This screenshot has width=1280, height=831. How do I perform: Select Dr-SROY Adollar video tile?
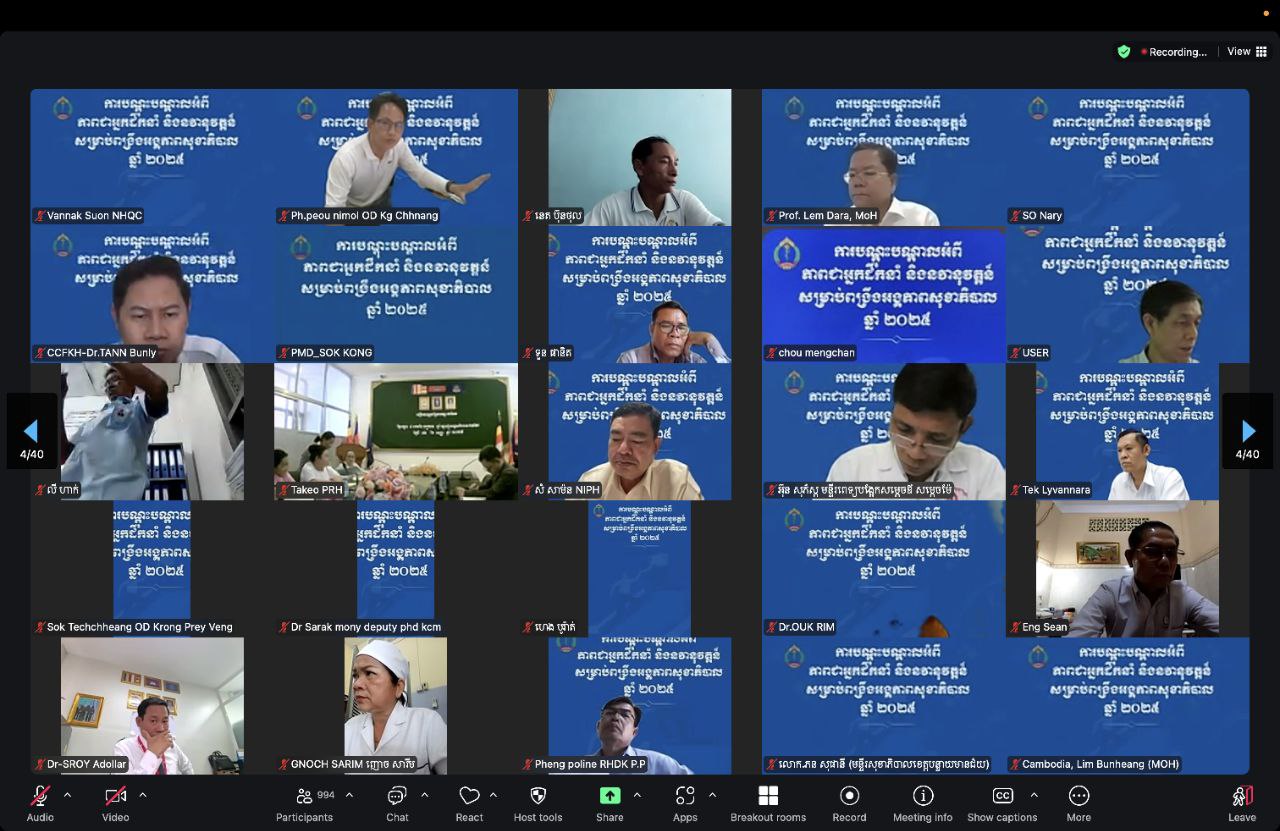(x=152, y=705)
